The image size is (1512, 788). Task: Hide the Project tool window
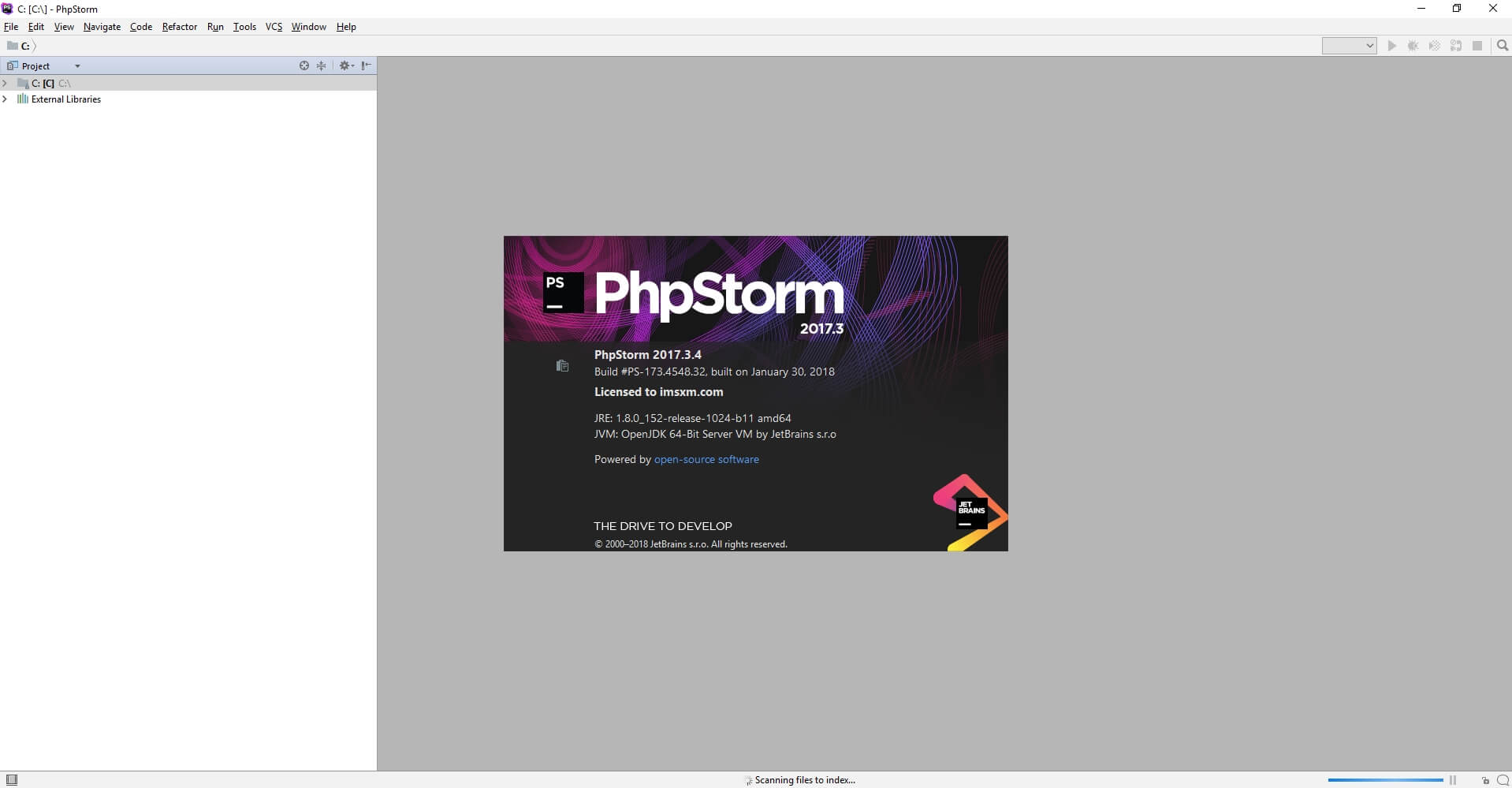pos(367,66)
